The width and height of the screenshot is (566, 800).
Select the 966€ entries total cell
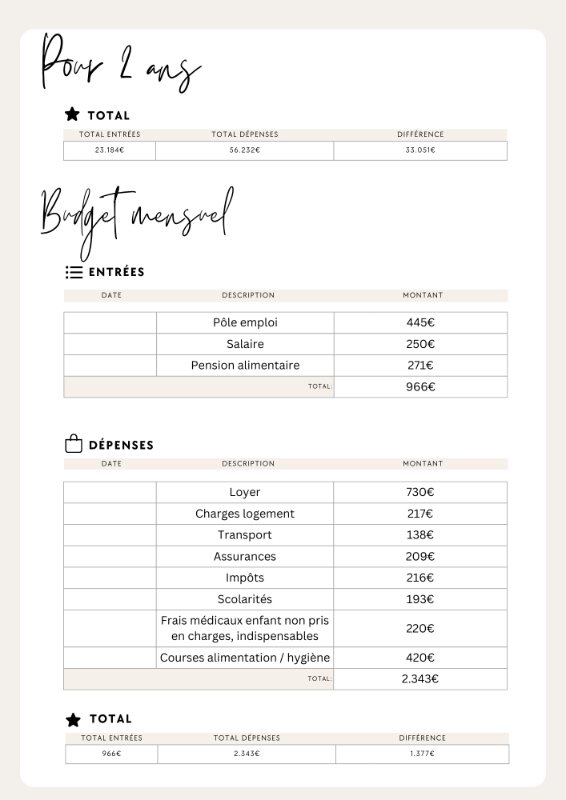(x=421, y=387)
